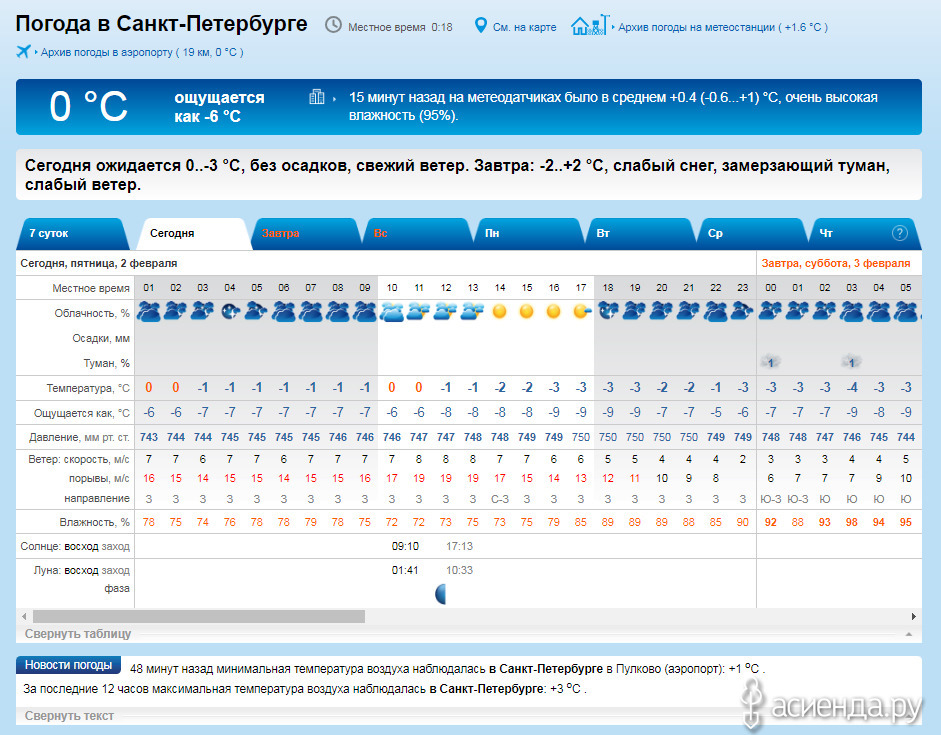Image resolution: width=941 pixels, height=735 pixels.
Task: Click the large 0 °C current temperature
Action: [x=88, y=106]
